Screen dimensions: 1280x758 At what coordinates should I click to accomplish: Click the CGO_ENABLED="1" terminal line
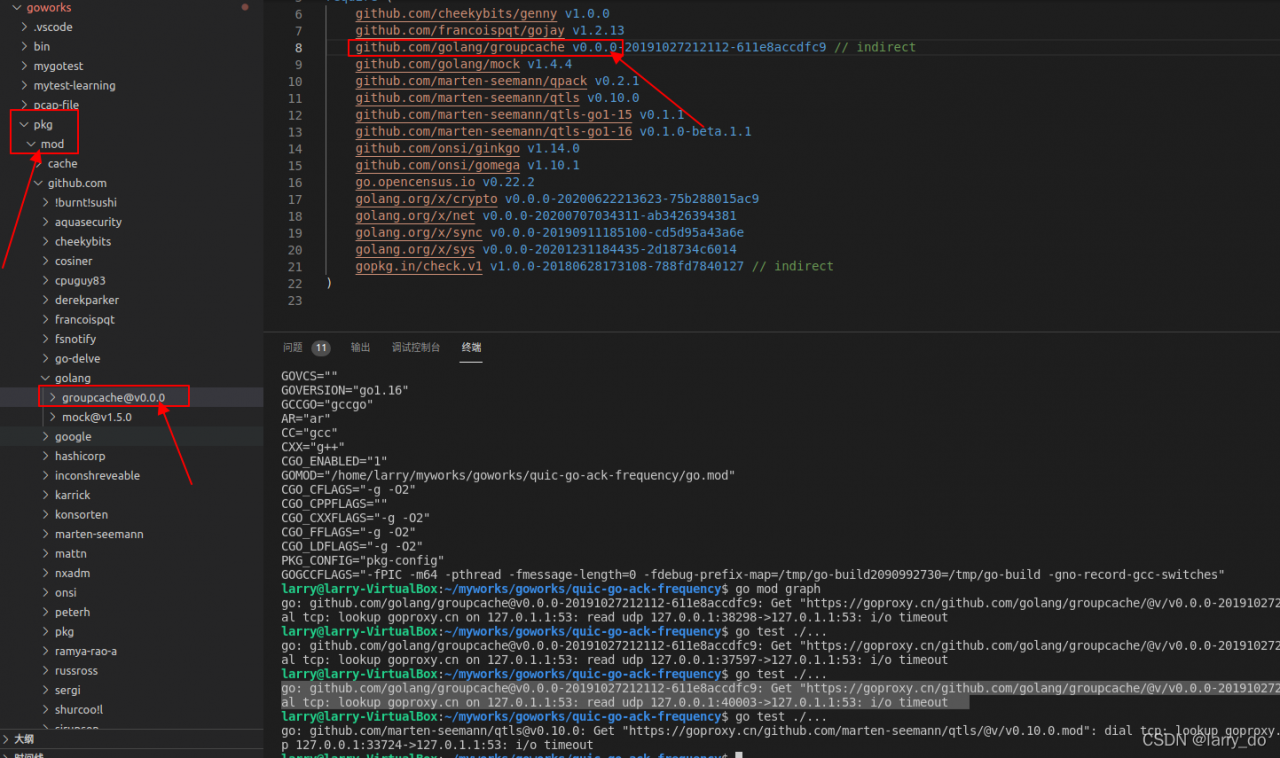334,461
